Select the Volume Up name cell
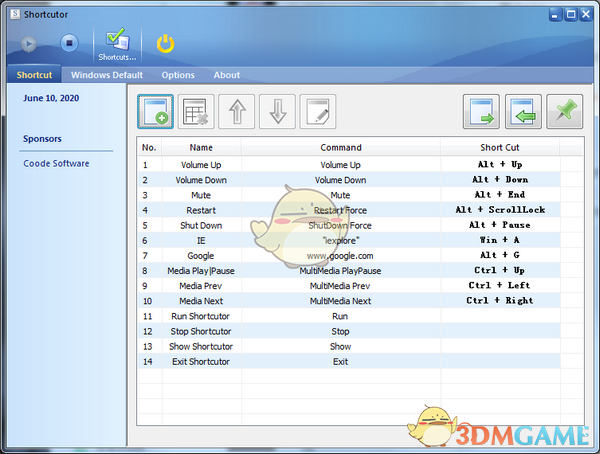Image resolution: width=600 pixels, height=454 pixels. [x=201, y=165]
